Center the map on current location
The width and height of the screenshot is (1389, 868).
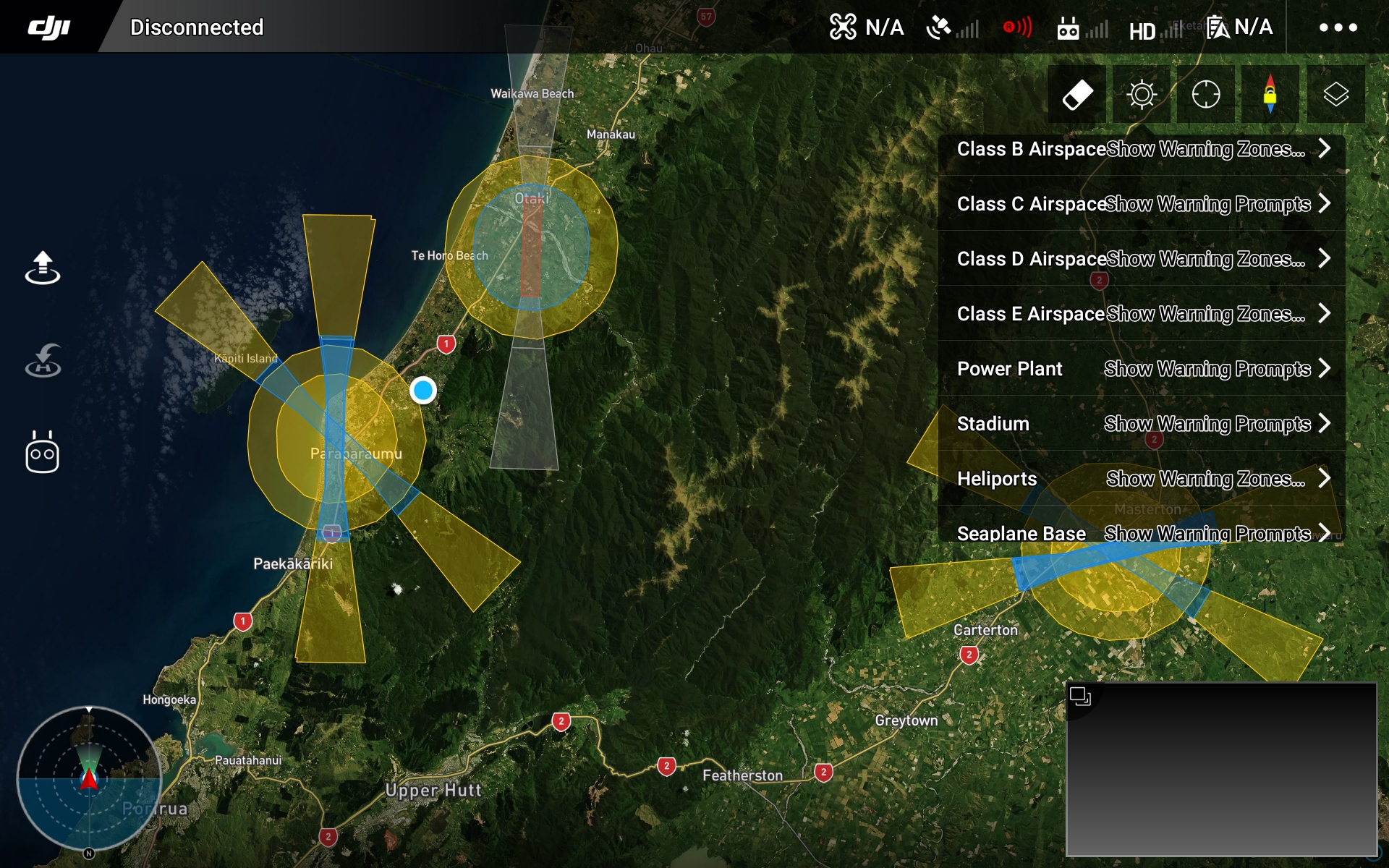coord(1206,94)
